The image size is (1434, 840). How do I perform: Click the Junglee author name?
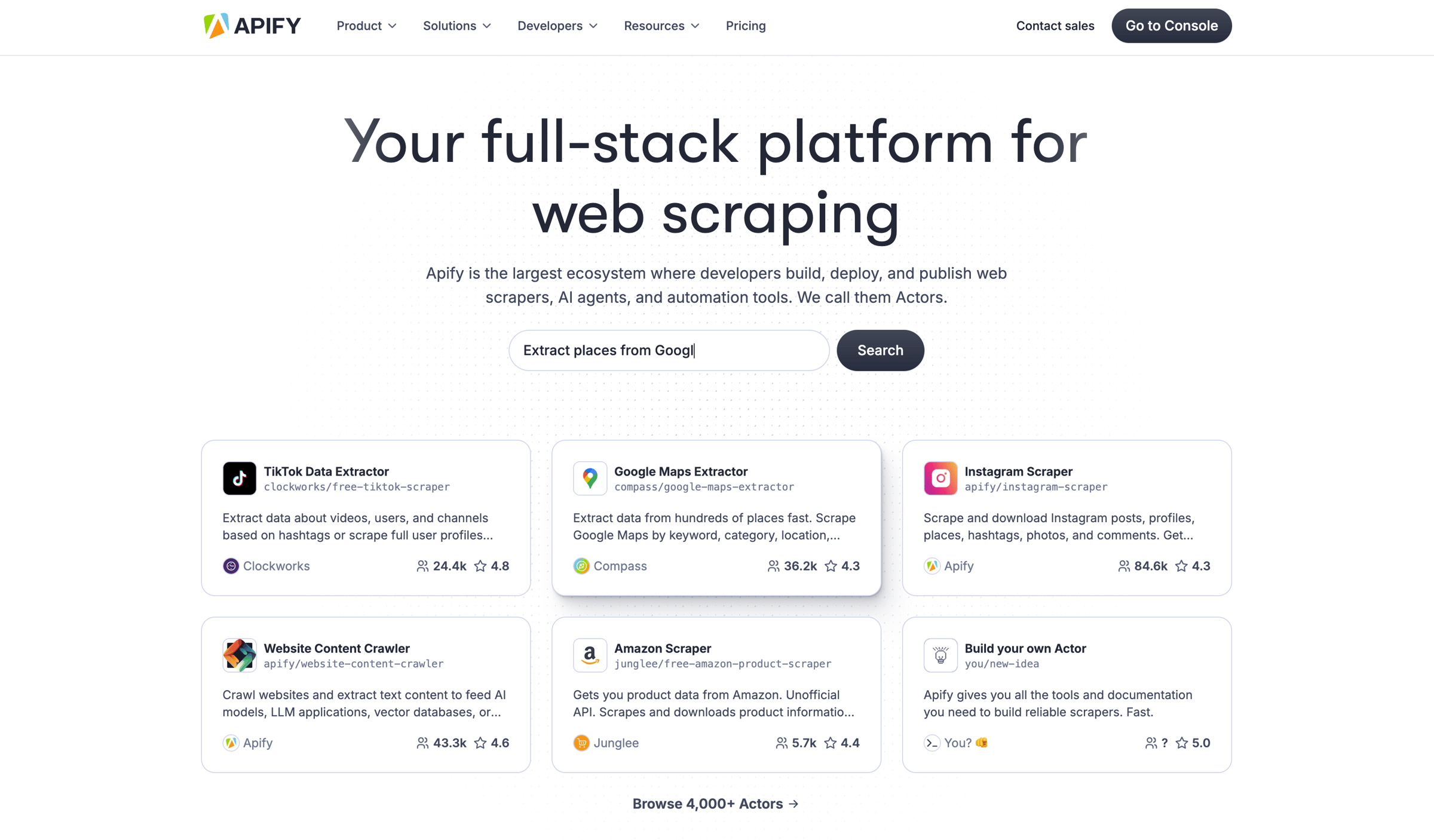click(616, 743)
